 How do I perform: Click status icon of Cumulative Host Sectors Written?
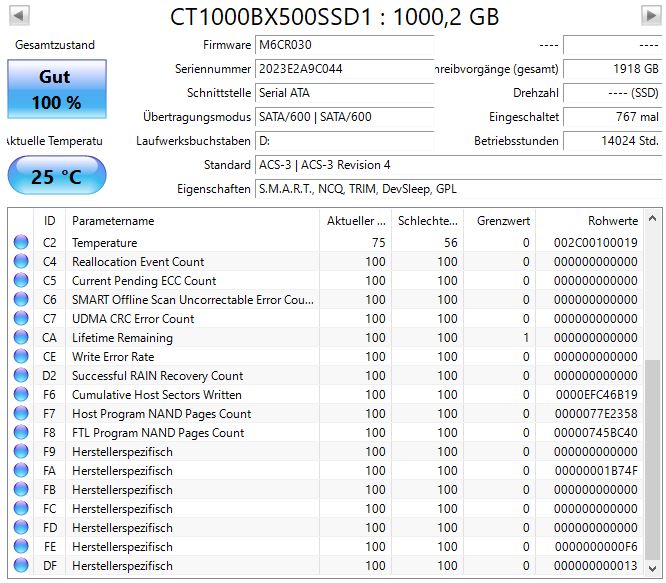pos(21,394)
